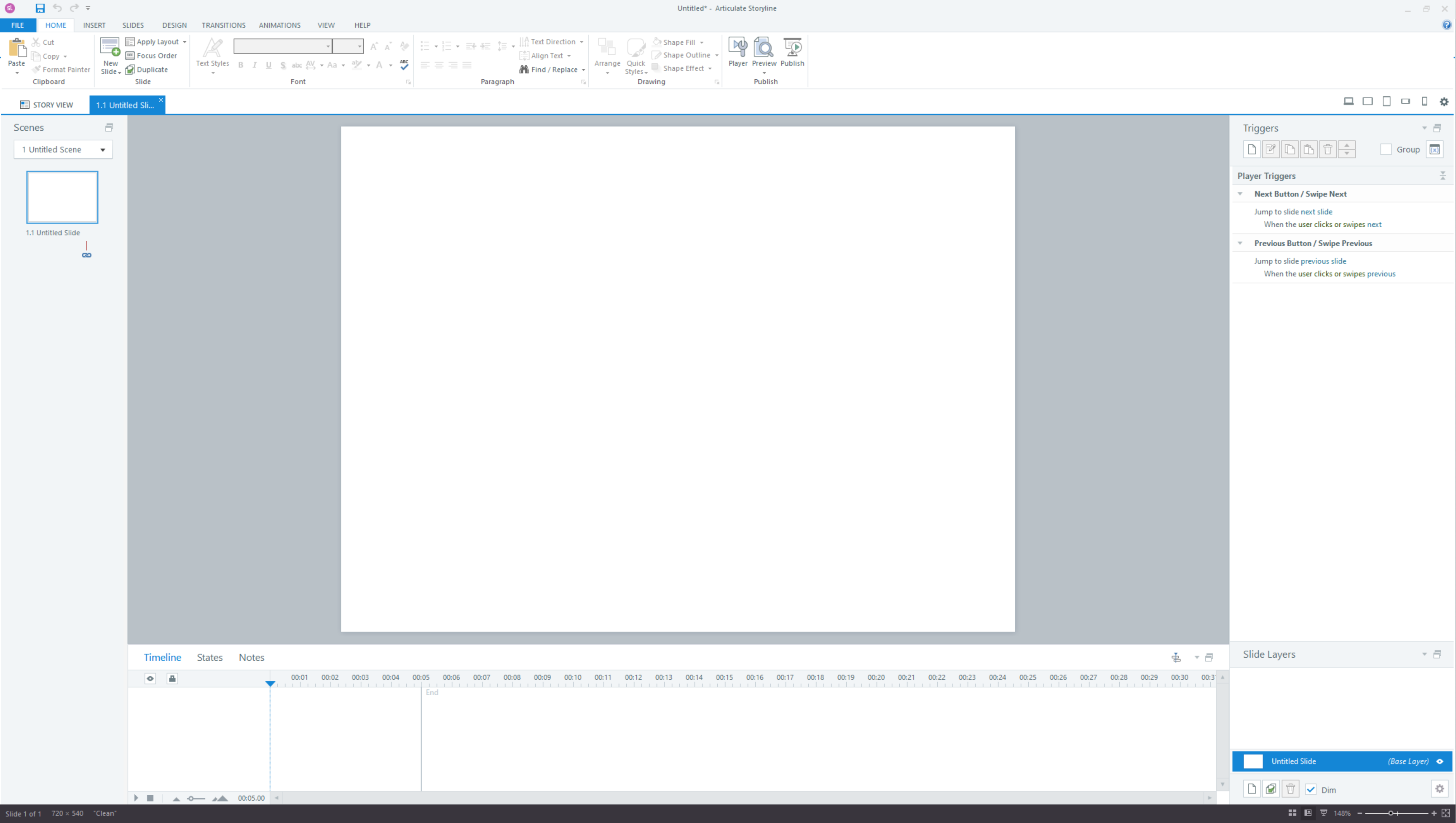Open the Untitled Scene dropdown
Screen dimensions: 1456x823
click(102, 149)
